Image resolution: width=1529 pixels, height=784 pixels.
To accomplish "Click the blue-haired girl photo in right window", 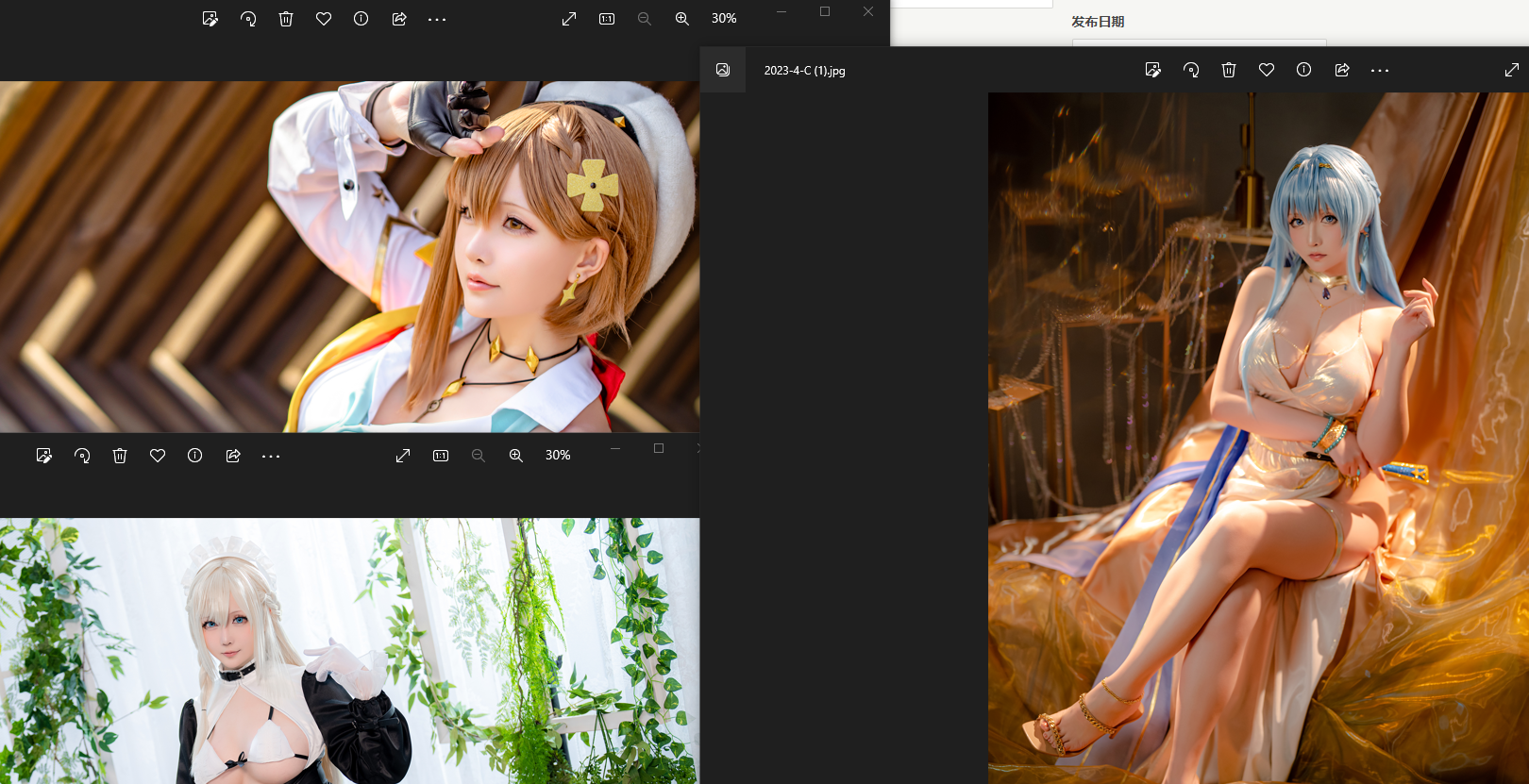I will pos(1258,438).
